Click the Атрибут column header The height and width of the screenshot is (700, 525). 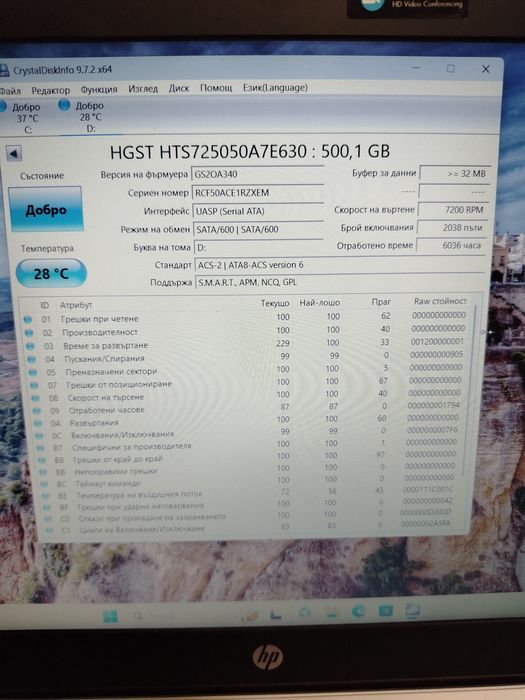(76, 305)
